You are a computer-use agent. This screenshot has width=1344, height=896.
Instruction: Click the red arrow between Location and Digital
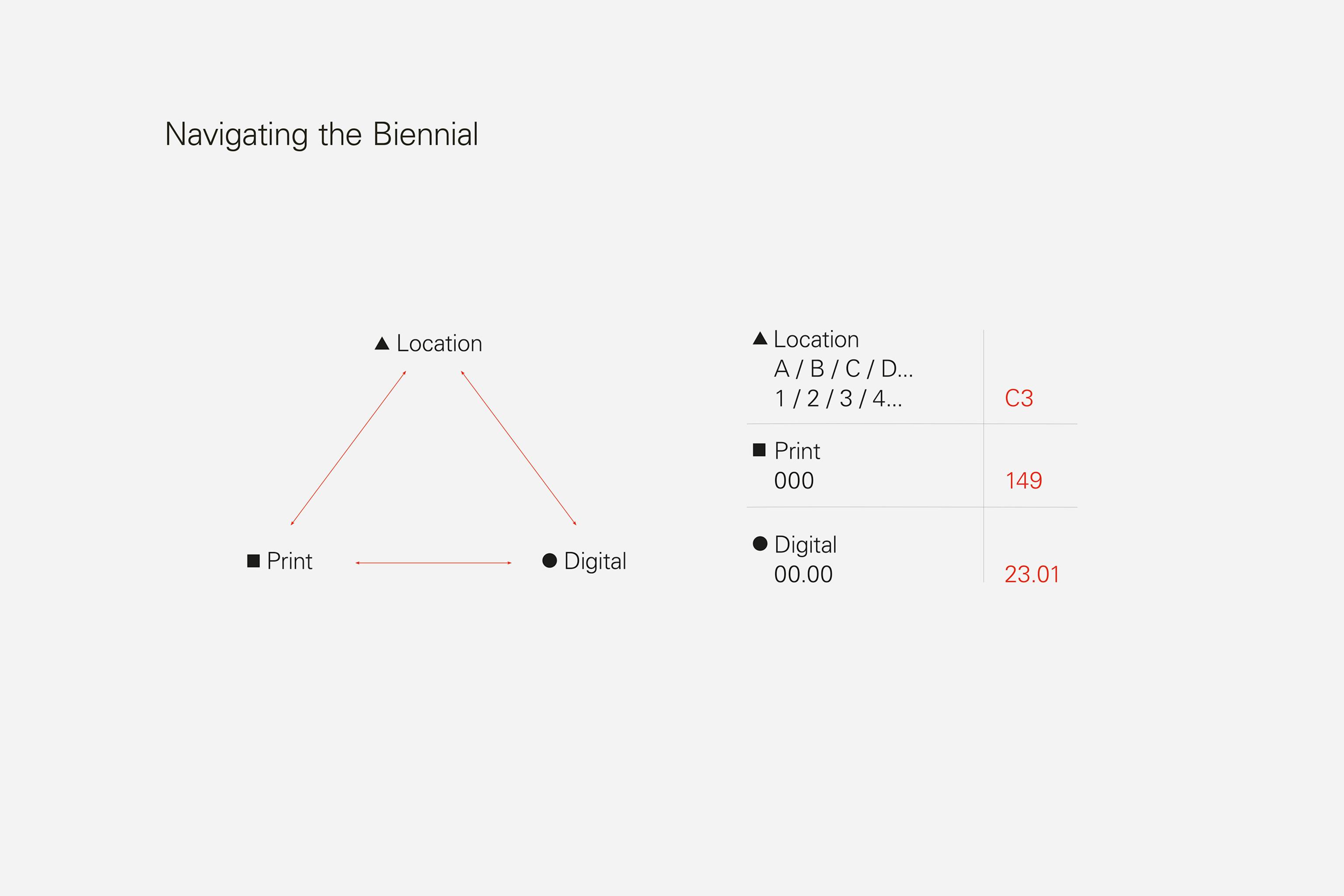click(x=518, y=448)
